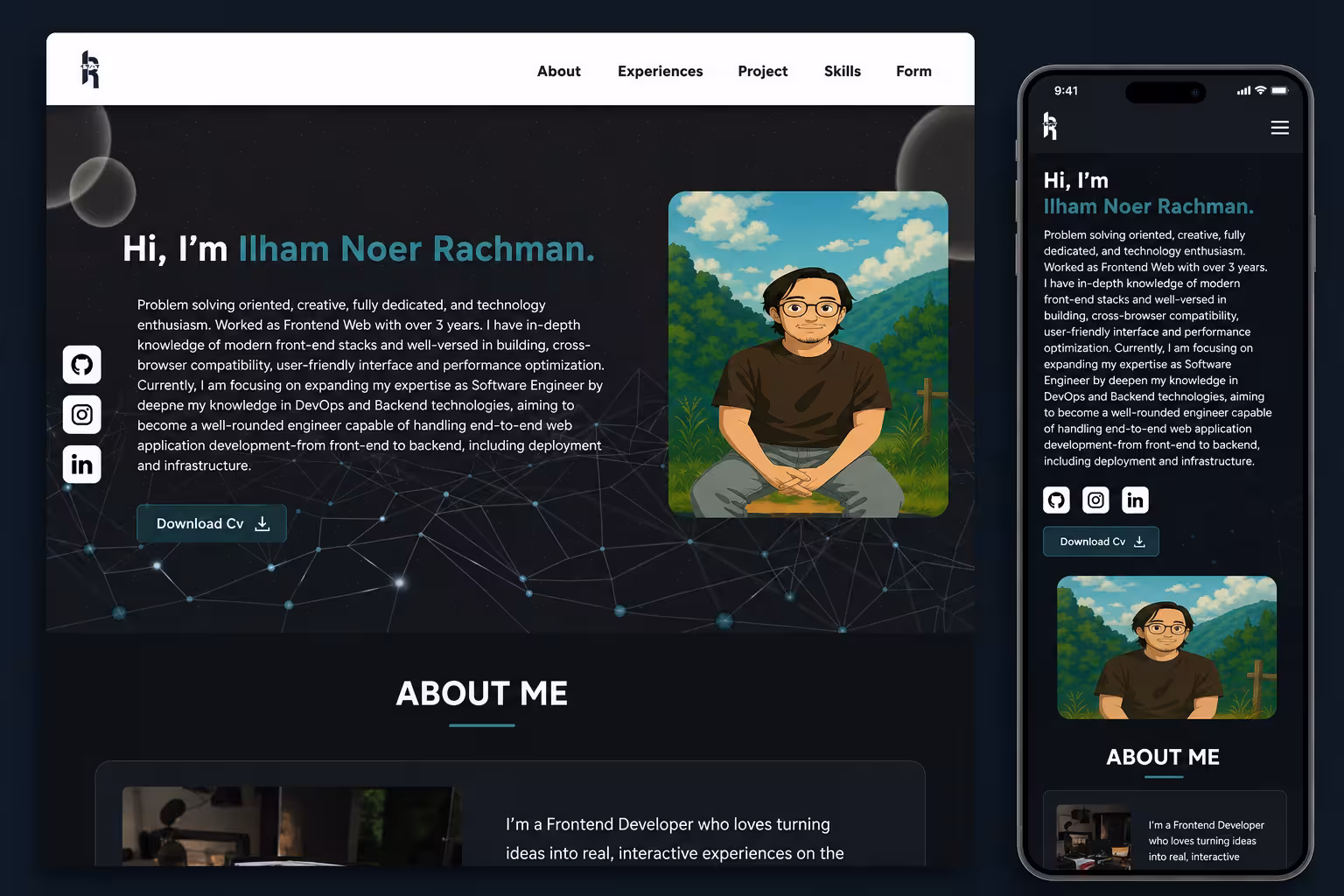This screenshot has height=896, width=1344.
Task: Click the Wi-Fi icon in phone status bar
Action: (x=1261, y=91)
